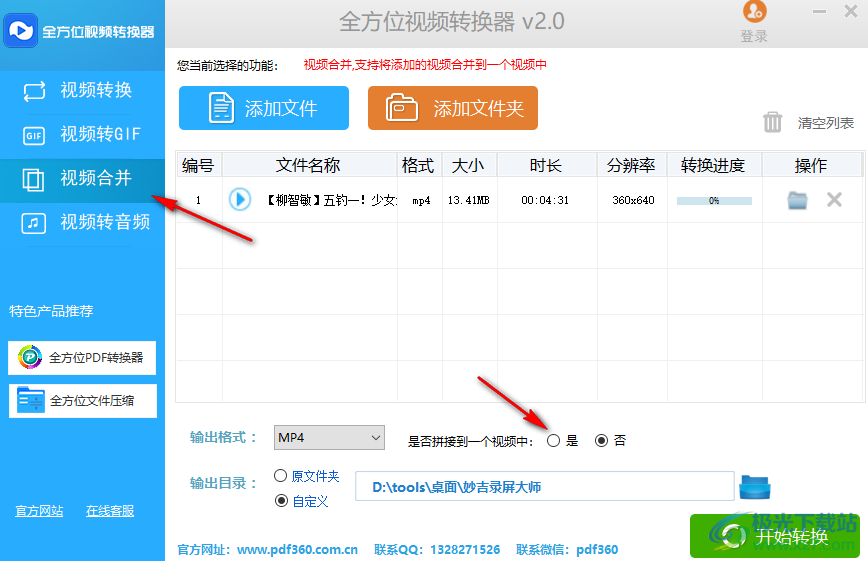Open the 在线客服 link
Image resolution: width=868 pixels, height=561 pixels.
110,511
